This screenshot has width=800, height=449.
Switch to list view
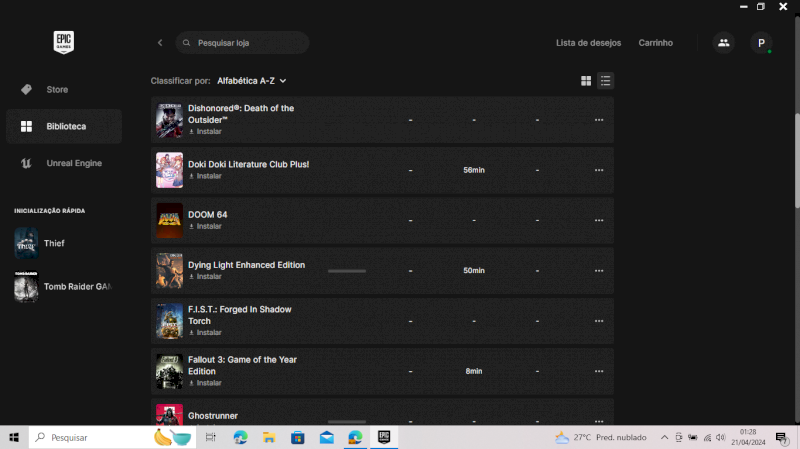click(605, 81)
